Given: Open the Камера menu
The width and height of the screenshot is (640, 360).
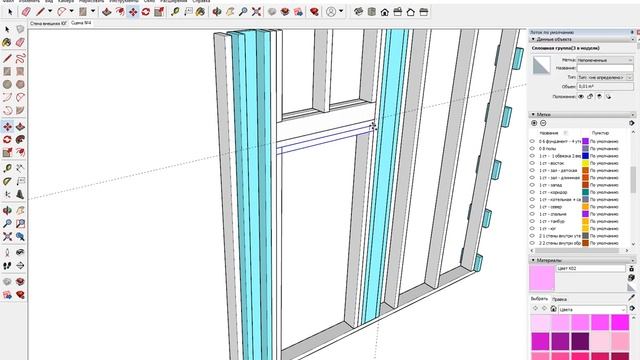Looking at the screenshot, I should 65,1.
